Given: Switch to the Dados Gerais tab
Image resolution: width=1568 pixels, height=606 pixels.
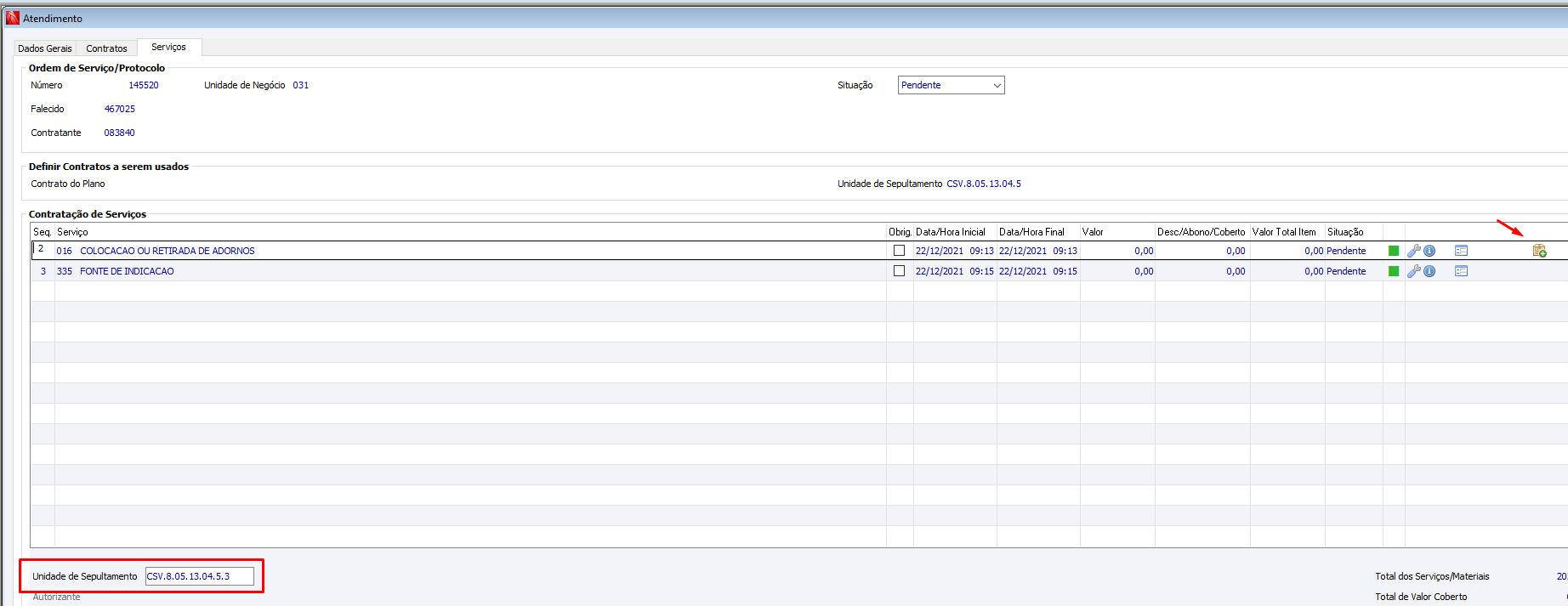Looking at the screenshot, I should tap(45, 48).
